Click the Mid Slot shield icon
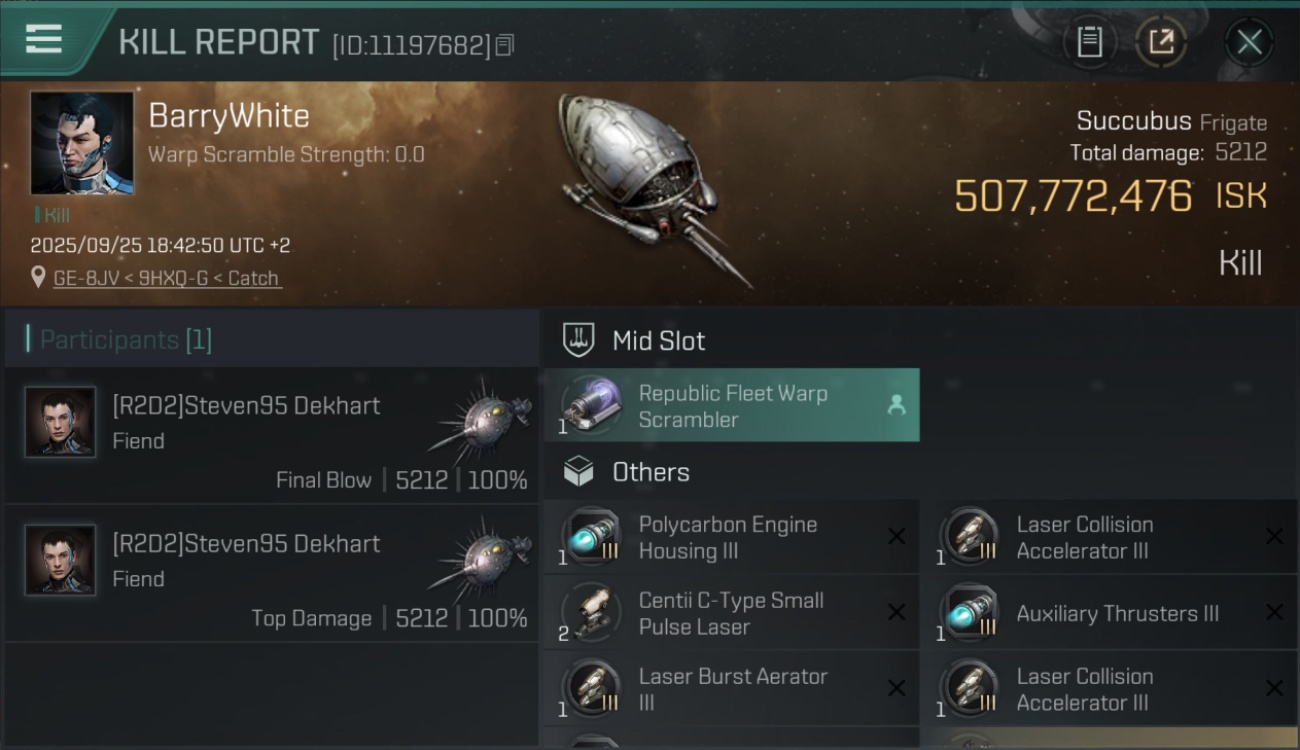1300x750 pixels. [x=579, y=340]
